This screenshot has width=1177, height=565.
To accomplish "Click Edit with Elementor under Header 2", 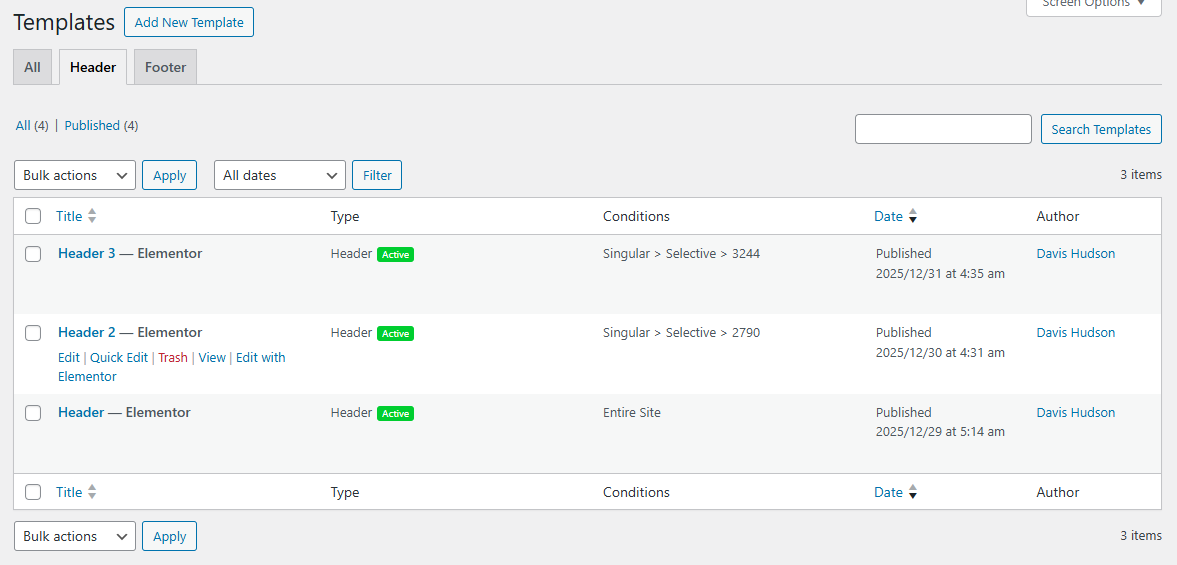I will point(171,367).
